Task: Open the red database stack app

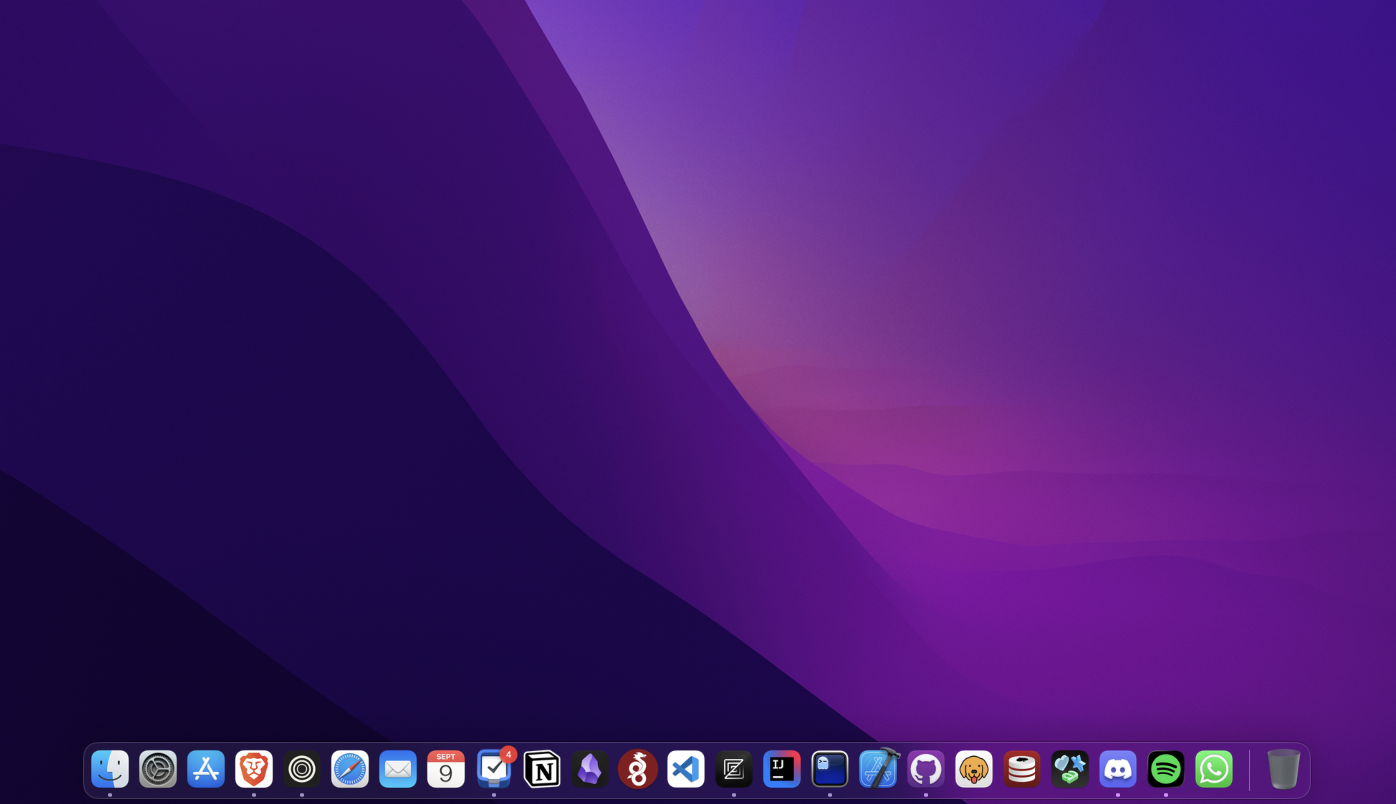Action: tap(1022, 769)
